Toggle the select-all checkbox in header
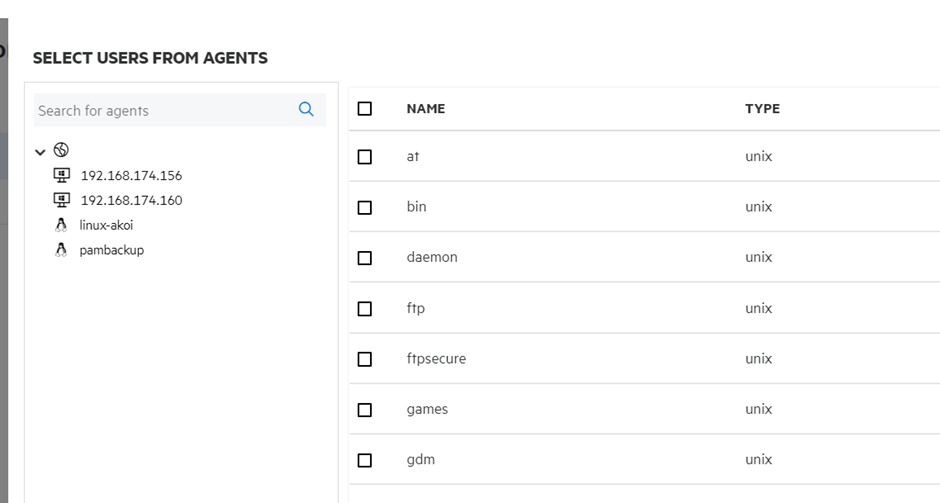This screenshot has width=940, height=503. pyautogui.click(x=365, y=108)
